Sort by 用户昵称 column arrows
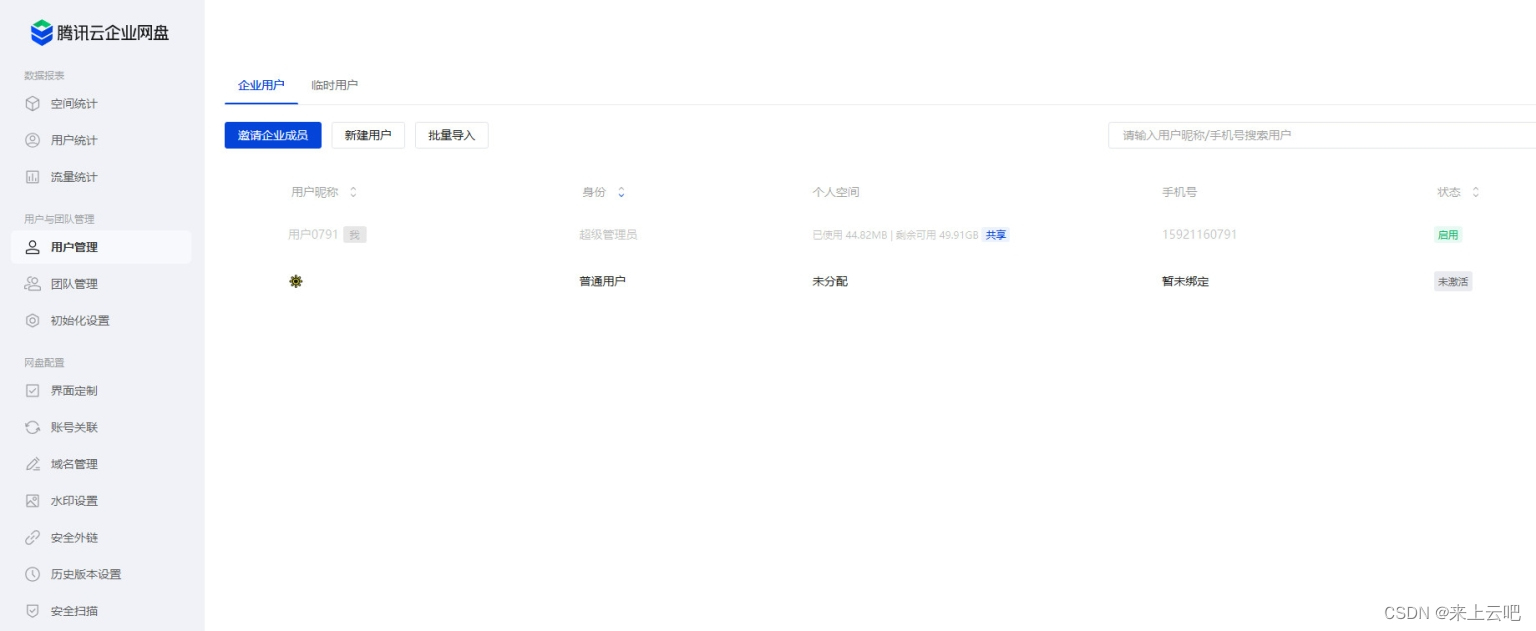This screenshot has height=631, width=1536. (x=353, y=192)
